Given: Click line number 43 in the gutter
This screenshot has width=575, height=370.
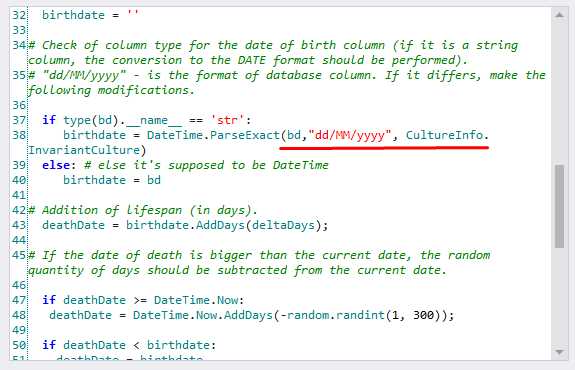Looking at the screenshot, I should click(x=19, y=225).
